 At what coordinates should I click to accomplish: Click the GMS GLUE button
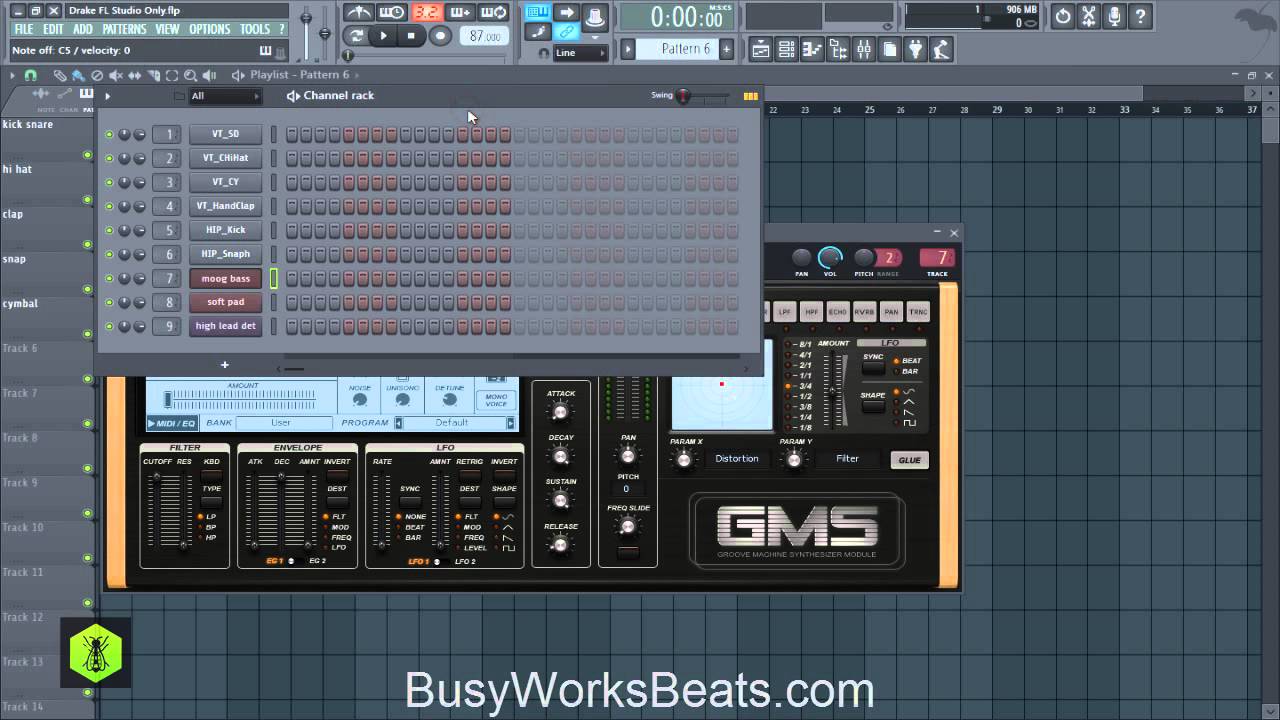tap(909, 460)
